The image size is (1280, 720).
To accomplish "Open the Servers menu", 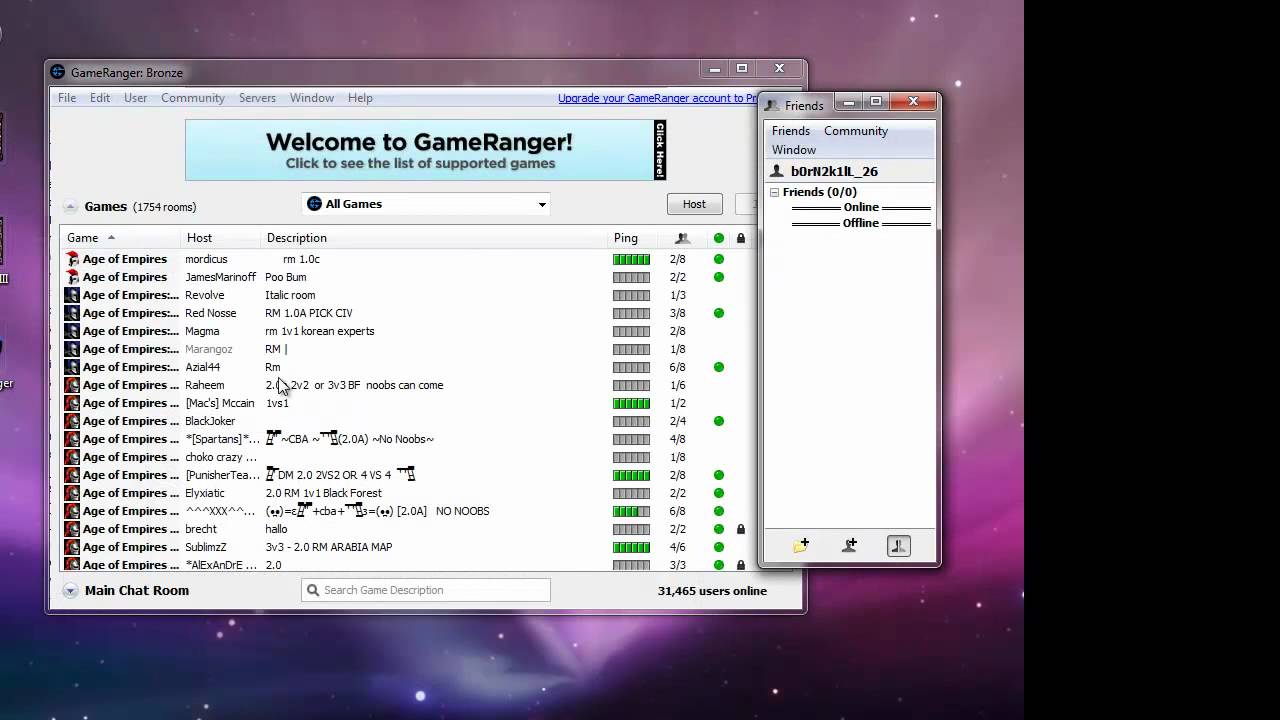I will [257, 98].
